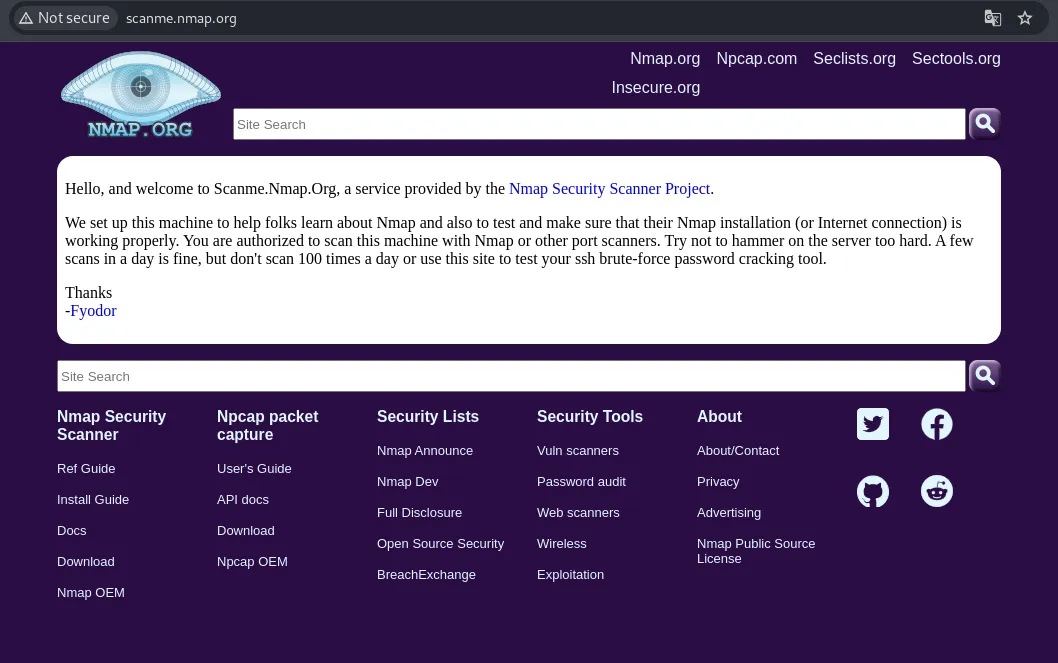The width and height of the screenshot is (1058, 663).
Task: Open Nmap's Facebook page
Action: [x=936, y=424]
